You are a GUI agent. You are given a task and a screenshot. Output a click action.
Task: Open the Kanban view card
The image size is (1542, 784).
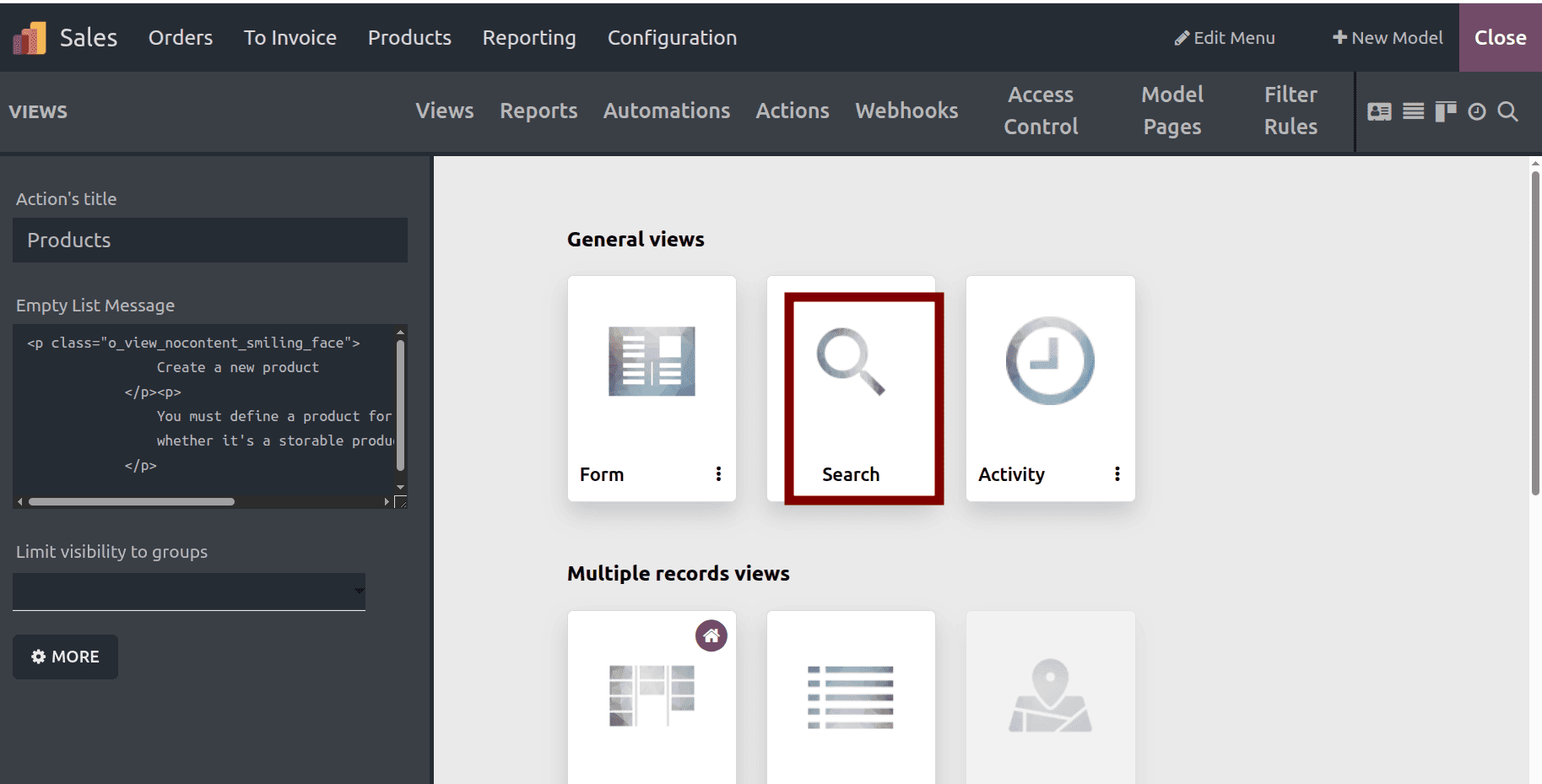pos(652,697)
